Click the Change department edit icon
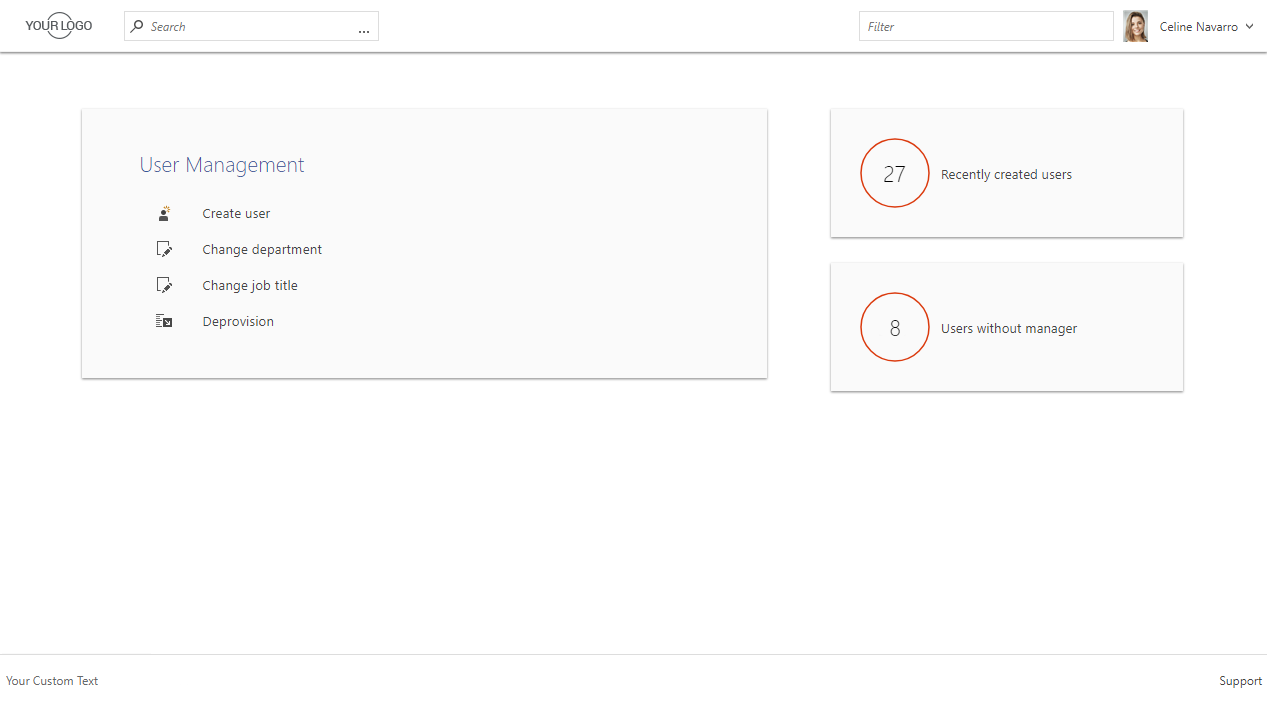Viewport: 1267px width, 703px height. click(164, 249)
